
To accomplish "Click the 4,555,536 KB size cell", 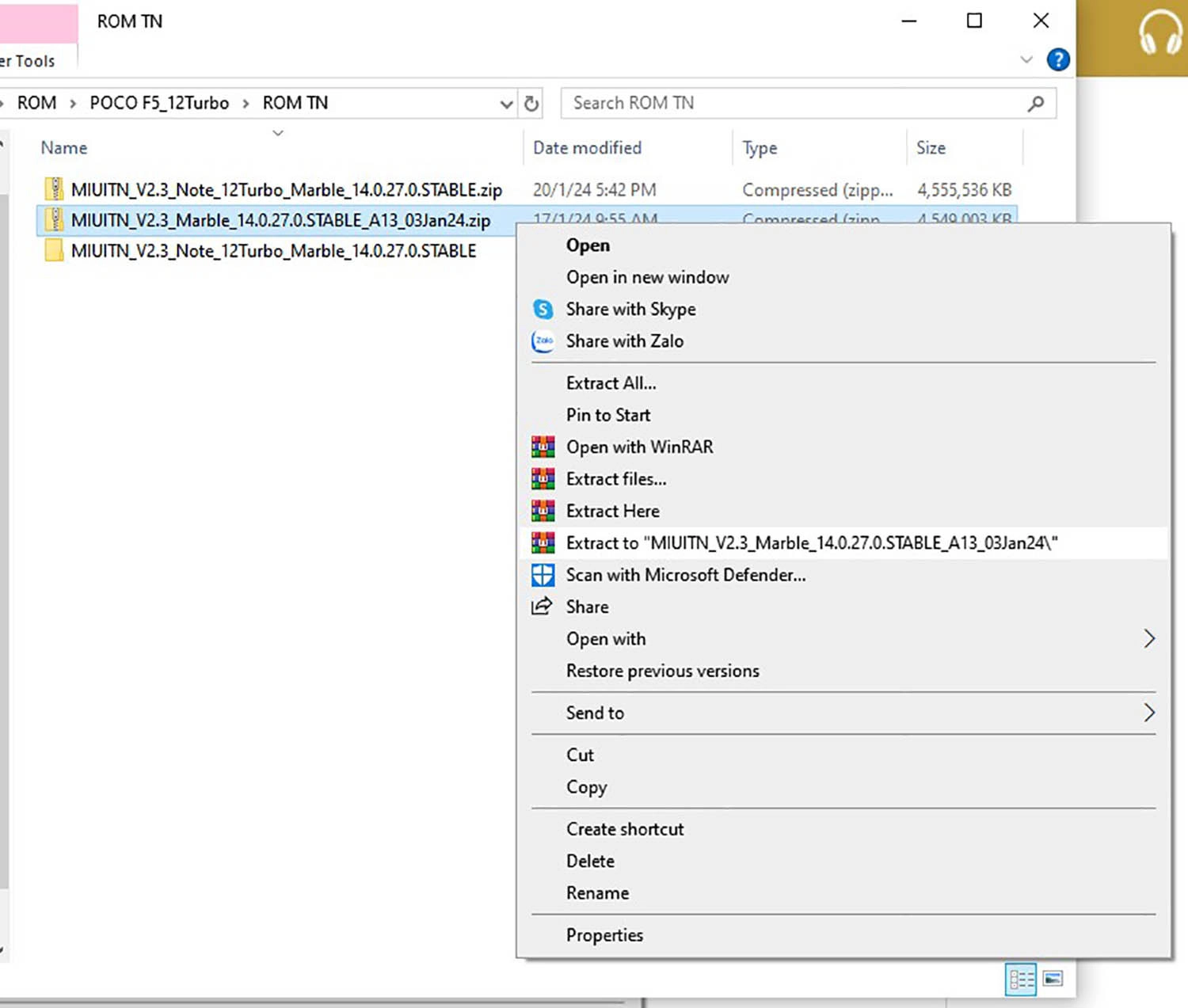I will (x=964, y=190).
